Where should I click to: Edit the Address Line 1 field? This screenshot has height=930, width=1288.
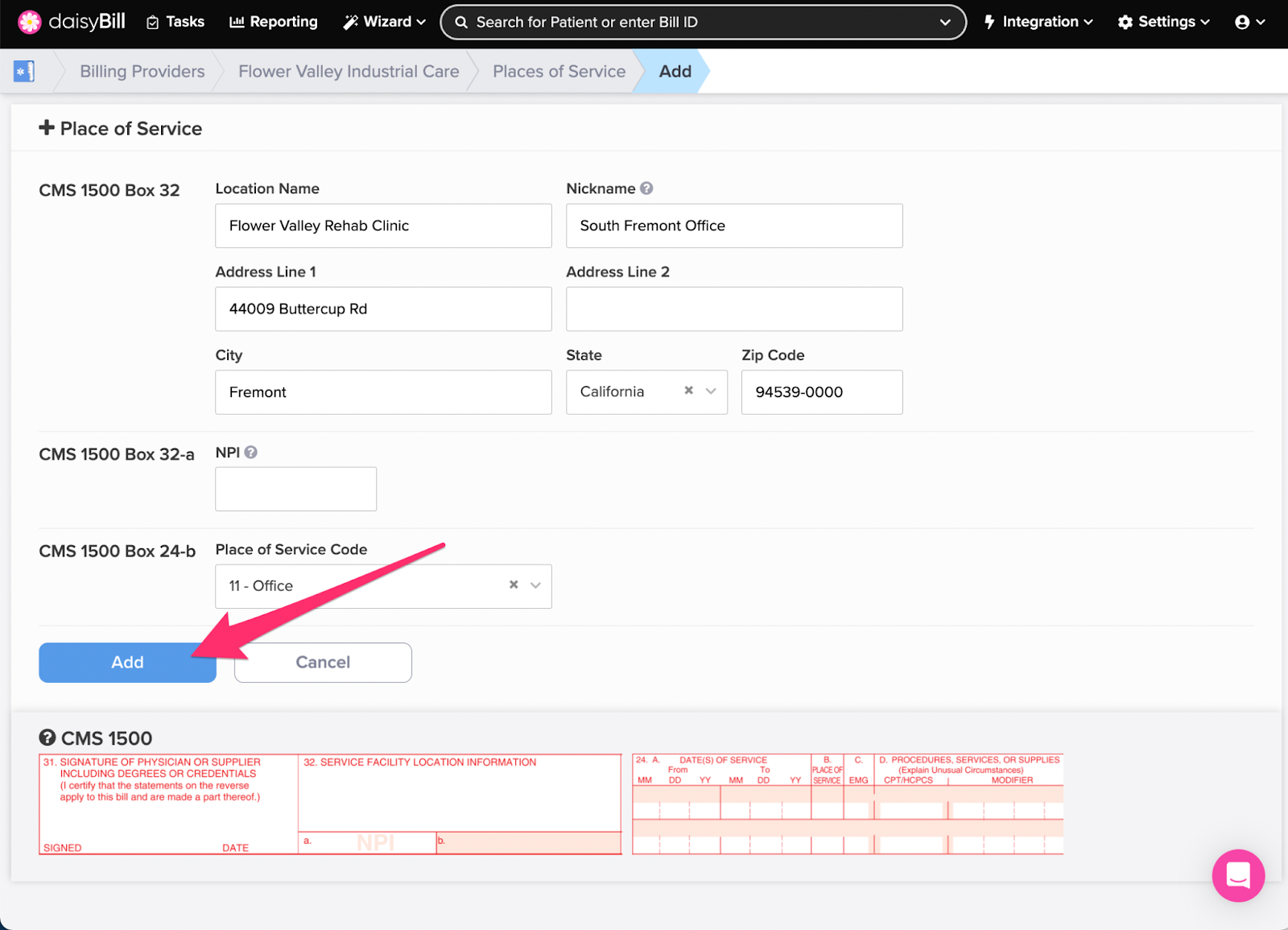pyautogui.click(x=383, y=309)
